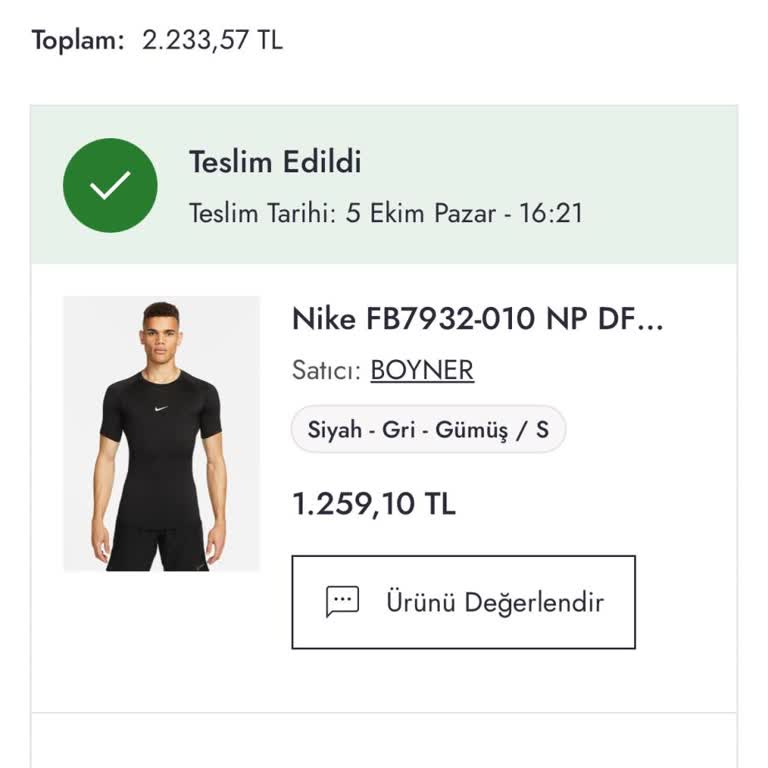Click the Toplam label
The image size is (768, 768).
[78, 41]
